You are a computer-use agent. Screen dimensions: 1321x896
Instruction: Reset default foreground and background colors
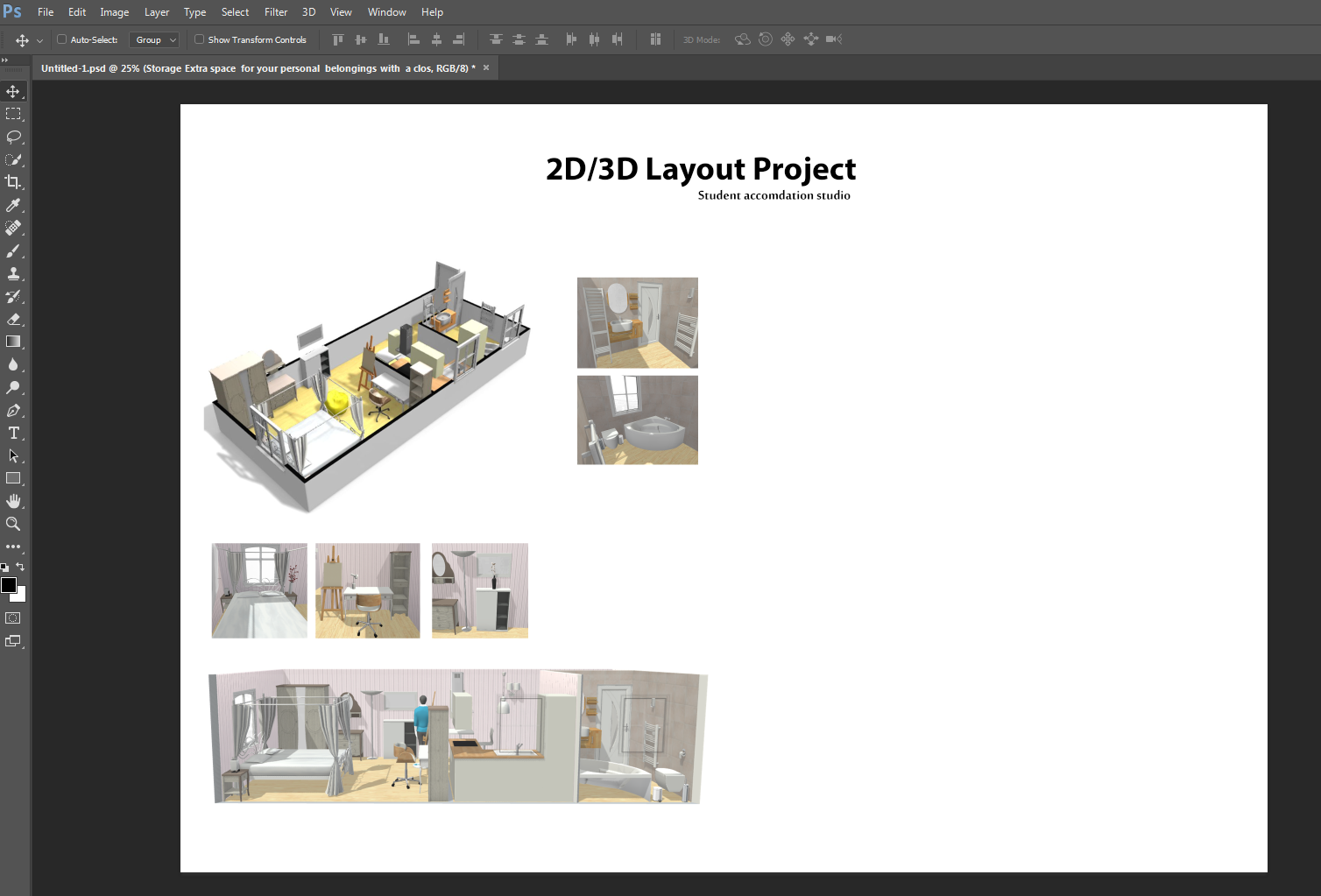[5, 568]
